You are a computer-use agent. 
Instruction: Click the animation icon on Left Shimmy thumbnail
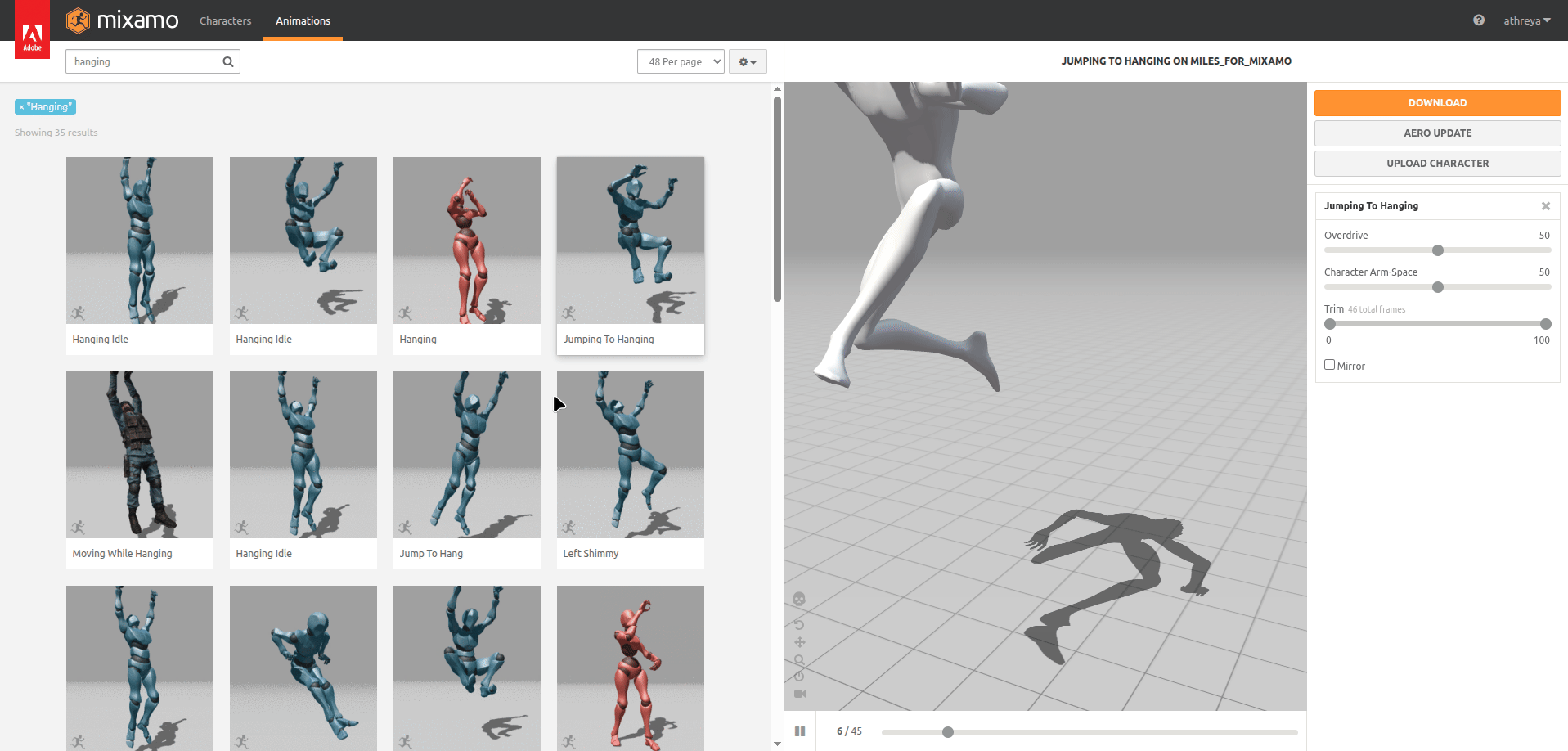(x=568, y=528)
